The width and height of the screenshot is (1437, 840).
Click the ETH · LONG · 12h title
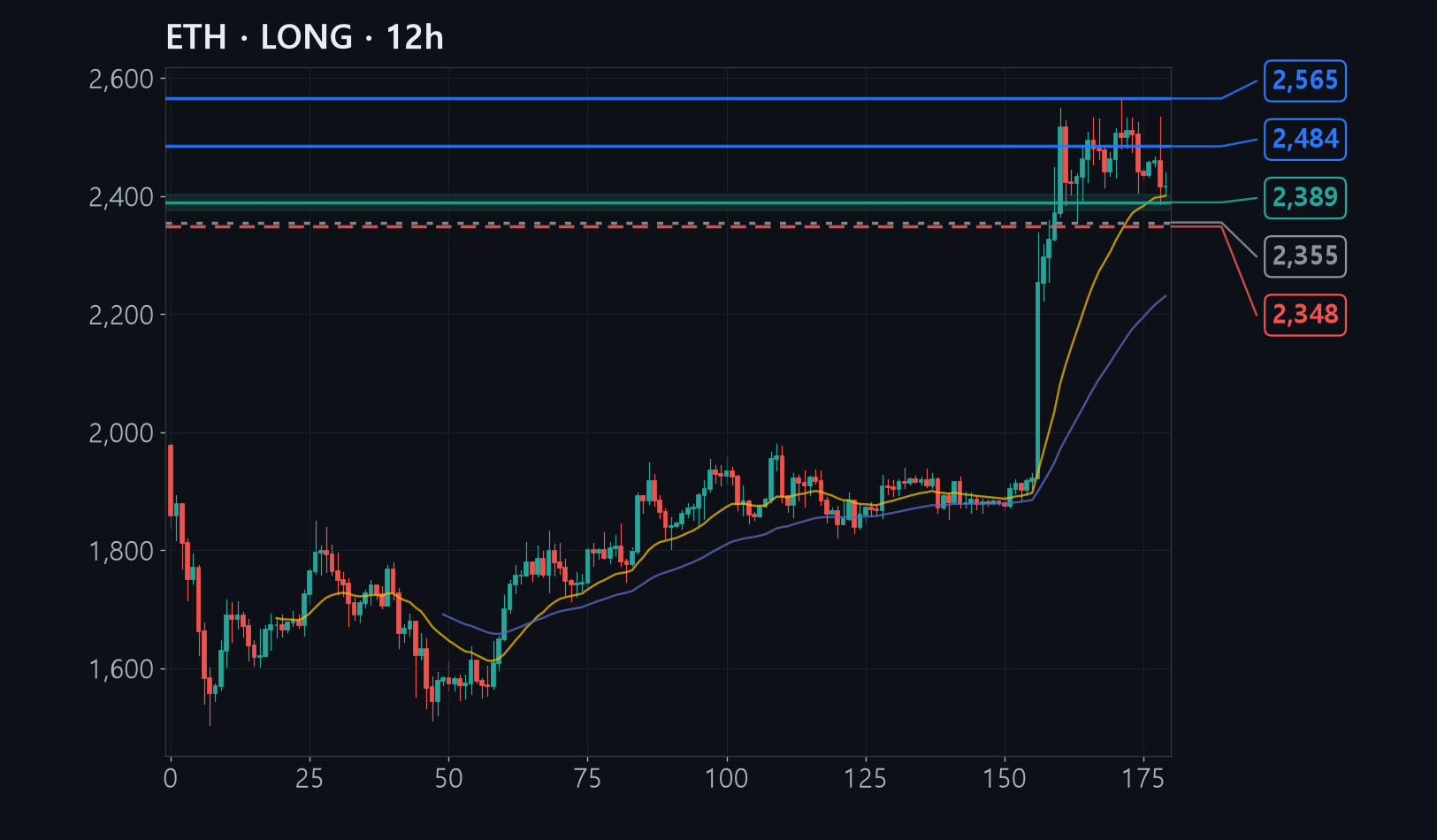pyautogui.click(x=305, y=37)
